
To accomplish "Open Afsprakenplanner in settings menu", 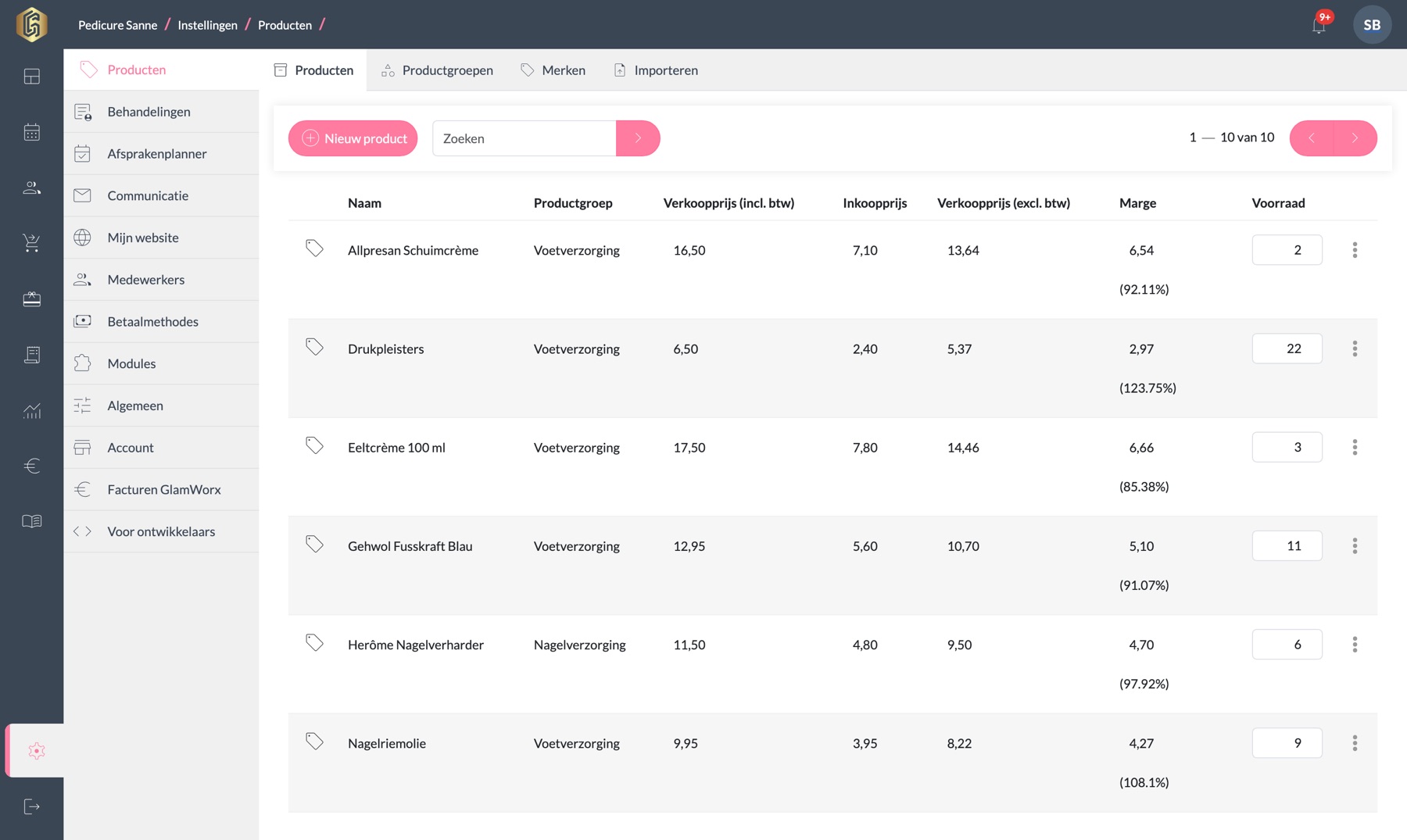I will click(x=161, y=154).
